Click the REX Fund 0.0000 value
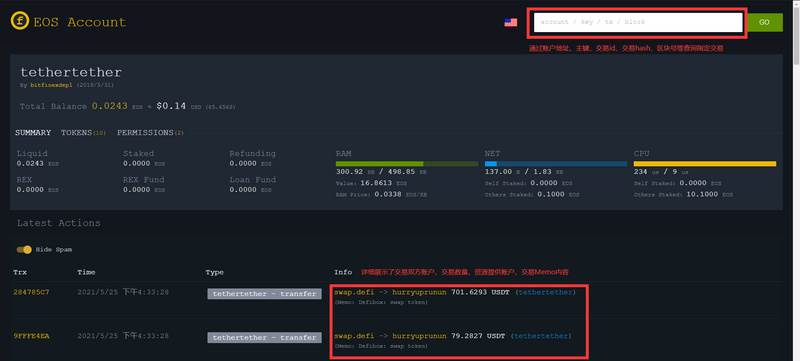 click(x=137, y=190)
